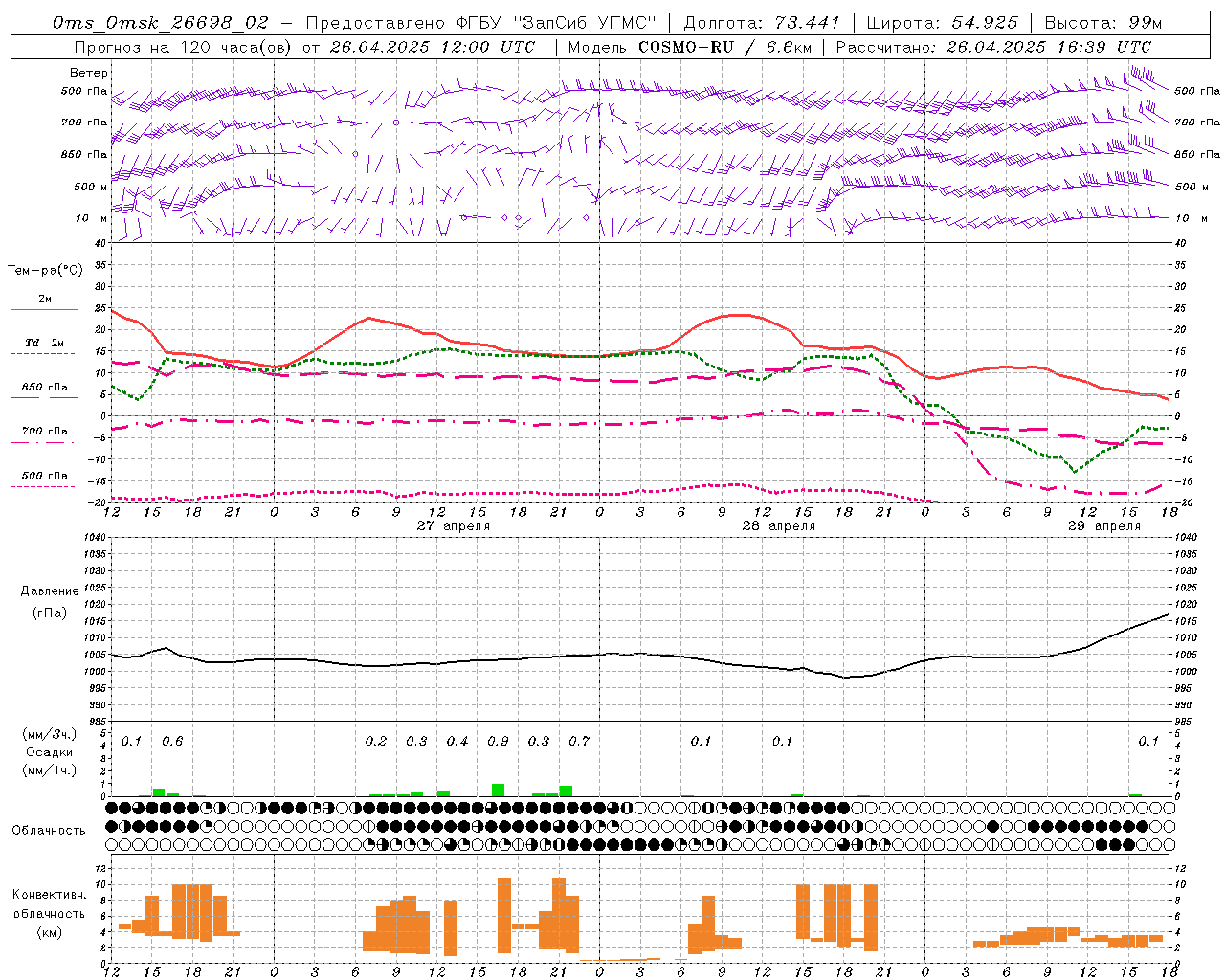
Task: Click the Рассчитано: 26.04.2025 16:39 UTC timestamp
Action: point(993,47)
